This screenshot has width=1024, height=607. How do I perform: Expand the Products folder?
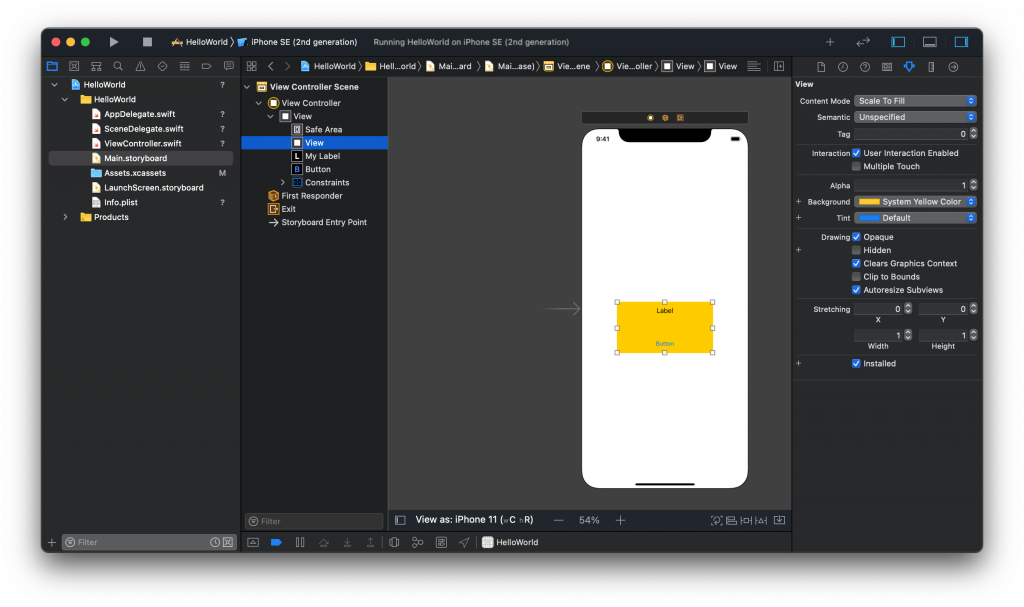pyautogui.click(x=66, y=217)
